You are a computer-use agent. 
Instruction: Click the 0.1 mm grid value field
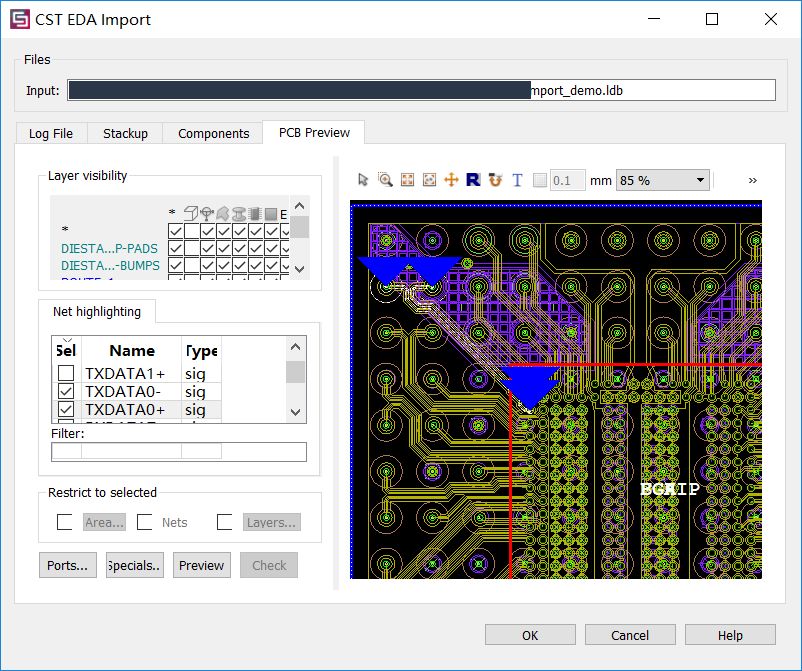click(567, 180)
